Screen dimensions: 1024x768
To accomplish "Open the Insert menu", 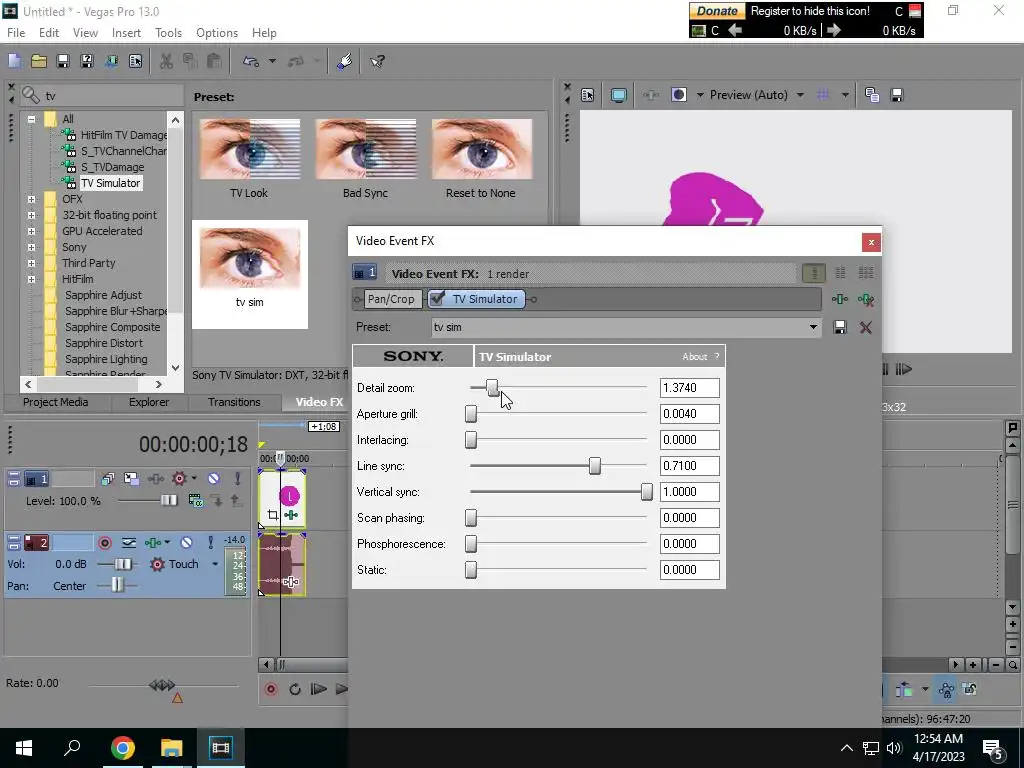I will 126,33.
